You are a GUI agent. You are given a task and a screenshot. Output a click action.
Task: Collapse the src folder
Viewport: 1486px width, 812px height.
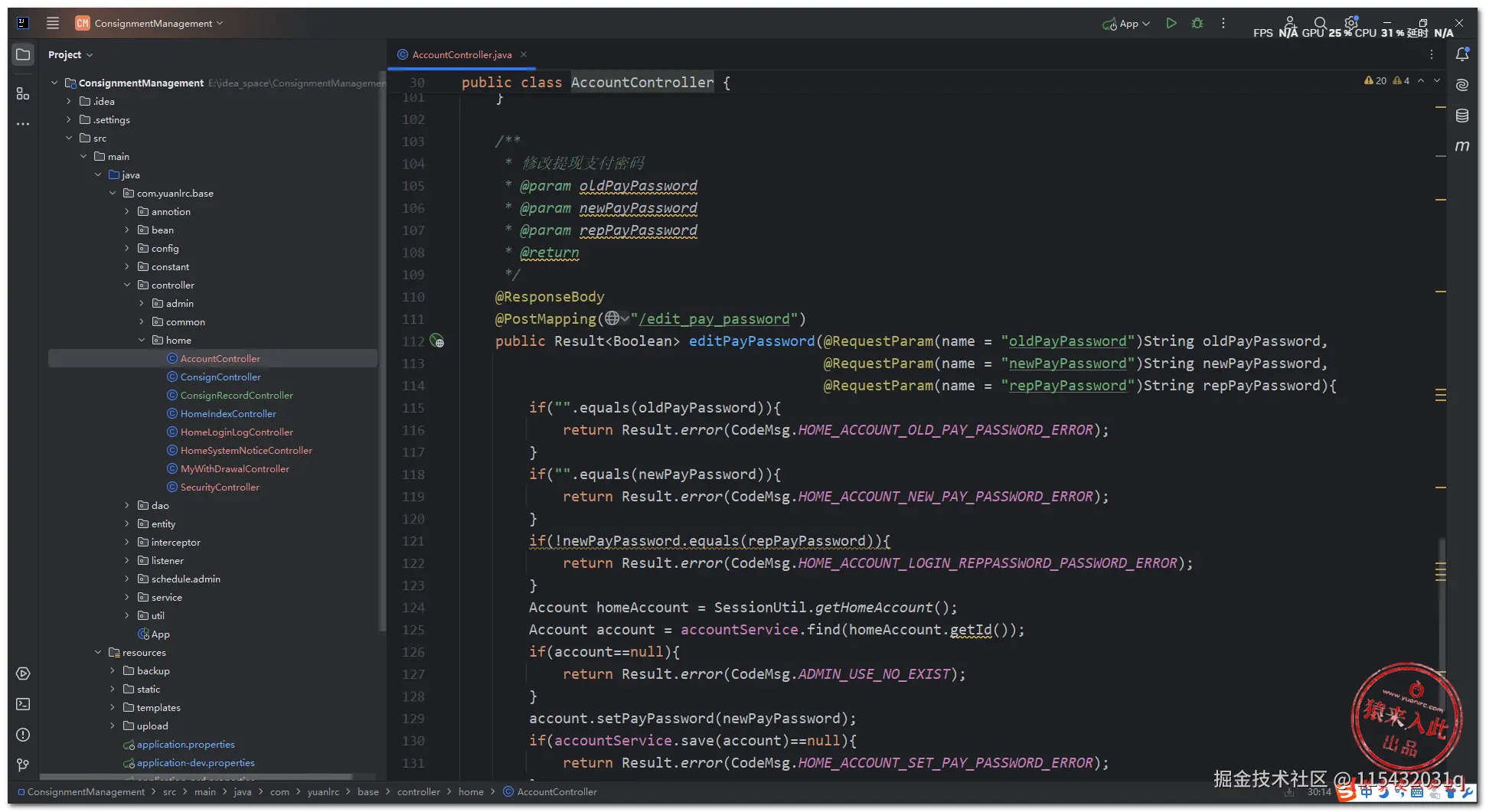coord(69,138)
